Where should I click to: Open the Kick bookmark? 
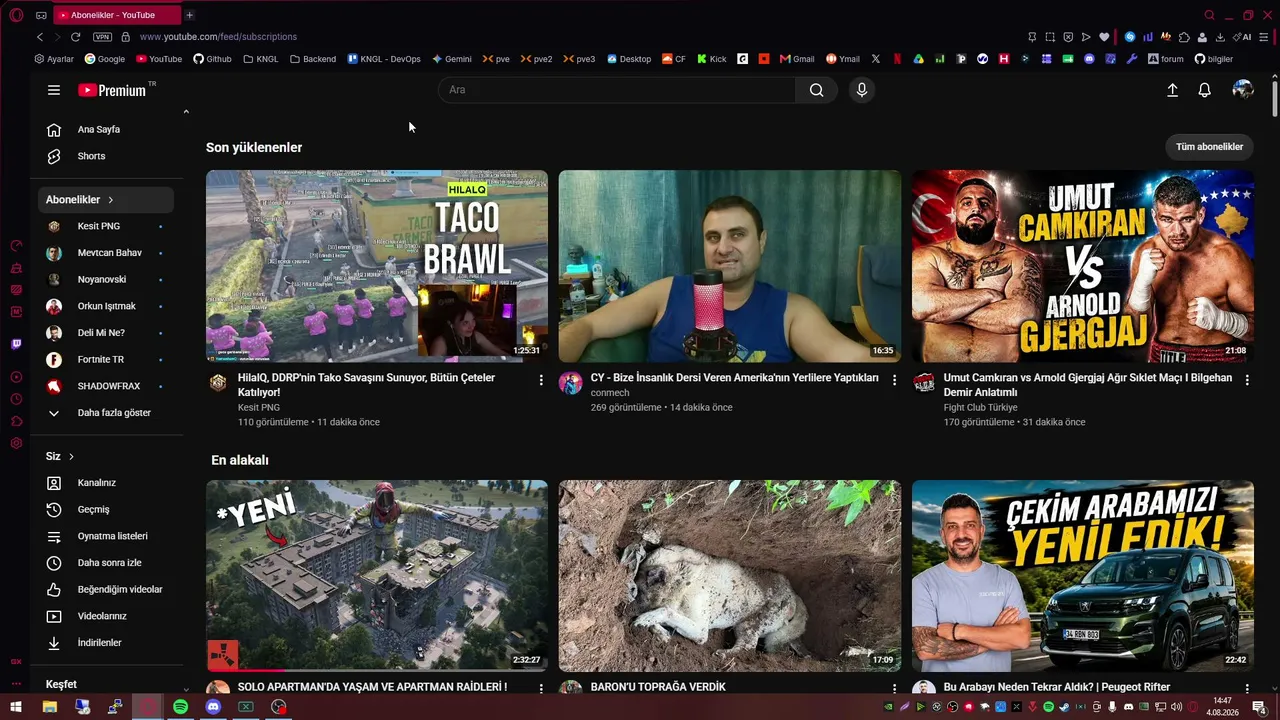click(712, 59)
